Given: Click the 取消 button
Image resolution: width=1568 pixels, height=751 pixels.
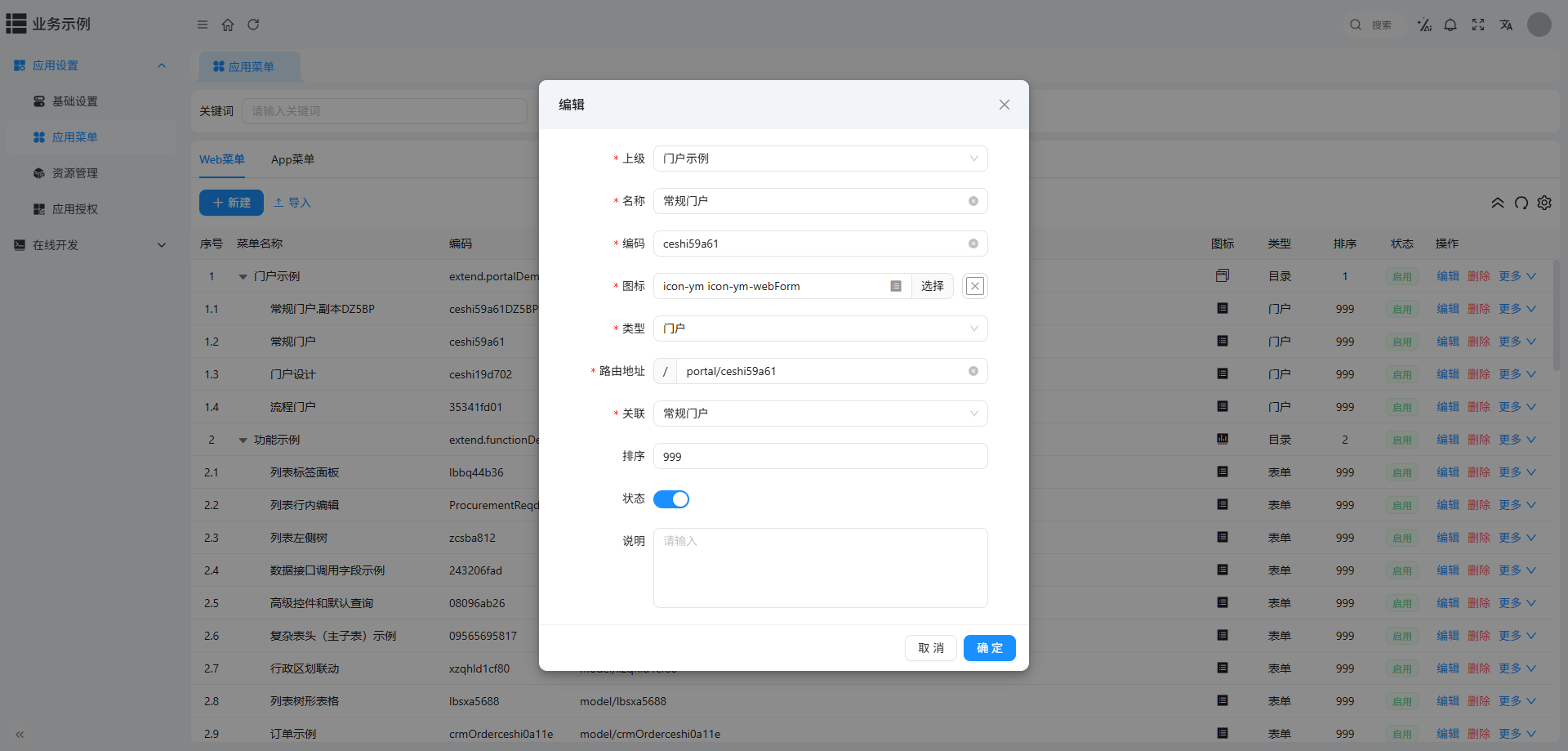Looking at the screenshot, I should 931,648.
